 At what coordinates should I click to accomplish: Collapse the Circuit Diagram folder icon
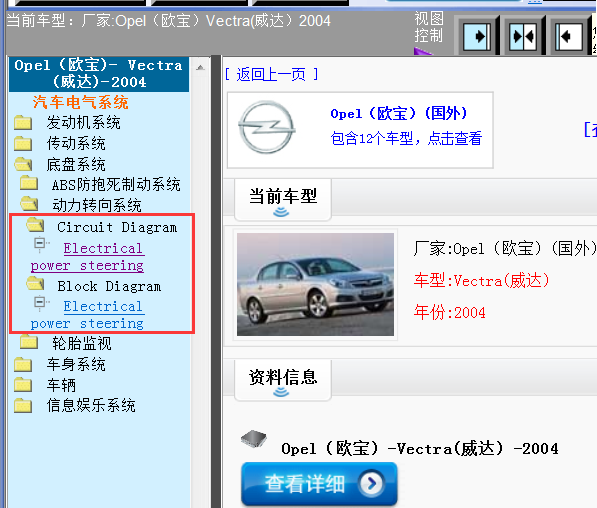35,225
